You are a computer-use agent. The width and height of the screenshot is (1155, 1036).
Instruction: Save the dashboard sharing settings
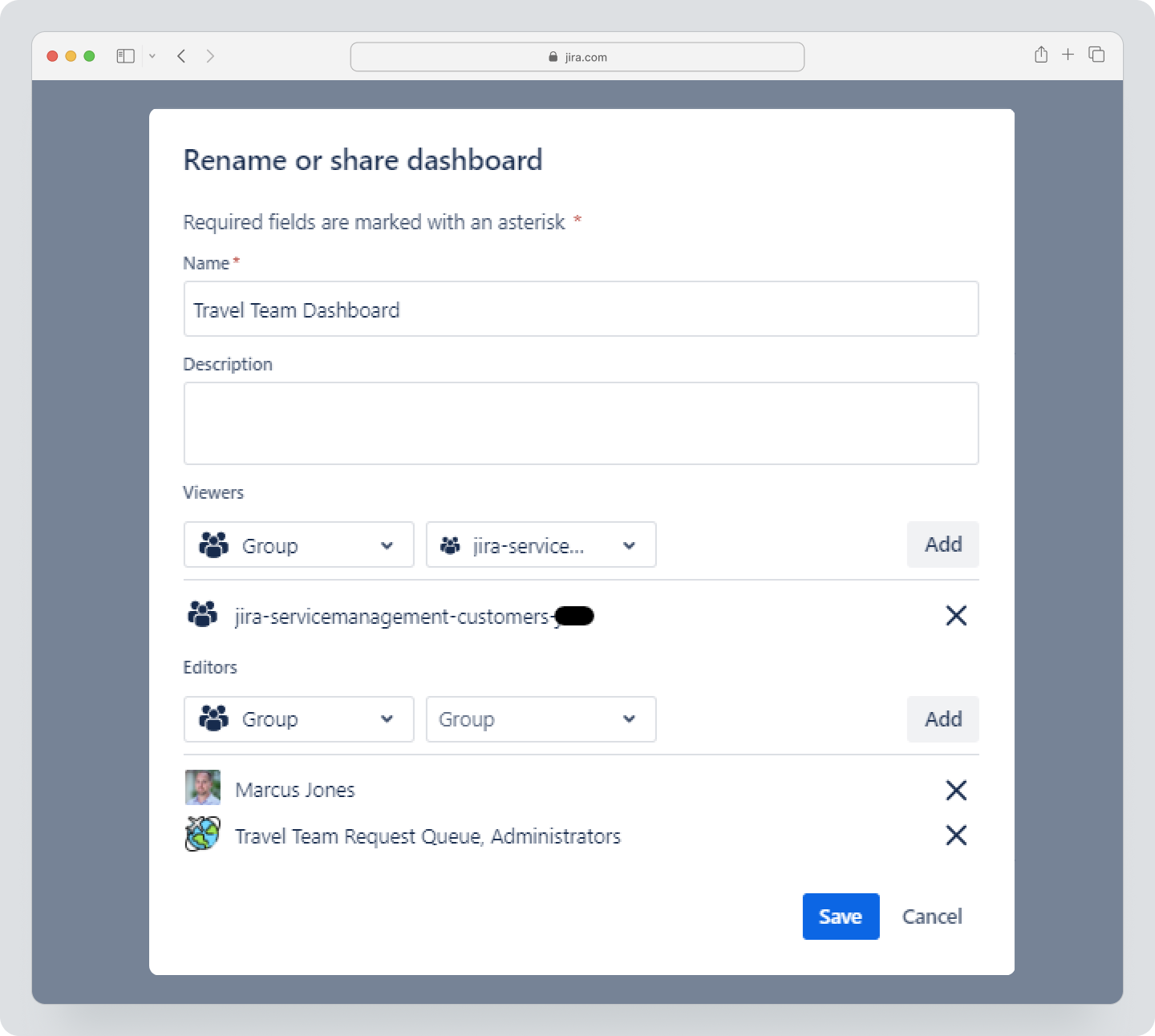pyautogui.click(x=841, y=916)
